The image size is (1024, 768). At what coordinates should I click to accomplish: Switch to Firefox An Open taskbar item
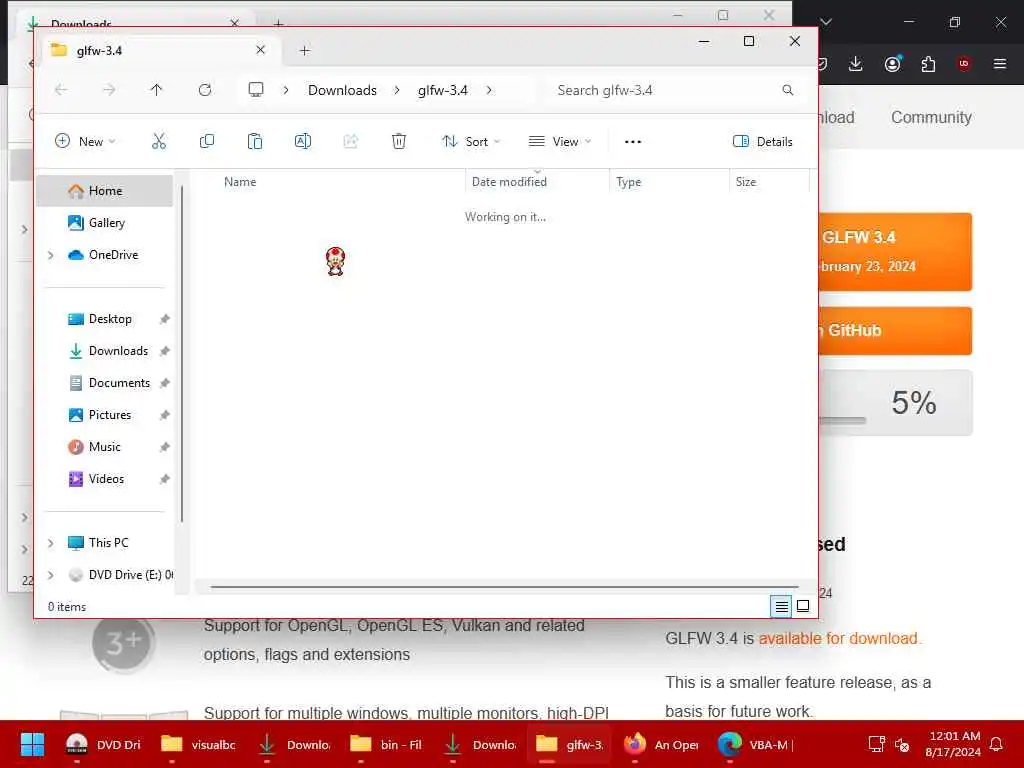click(661, 744)
